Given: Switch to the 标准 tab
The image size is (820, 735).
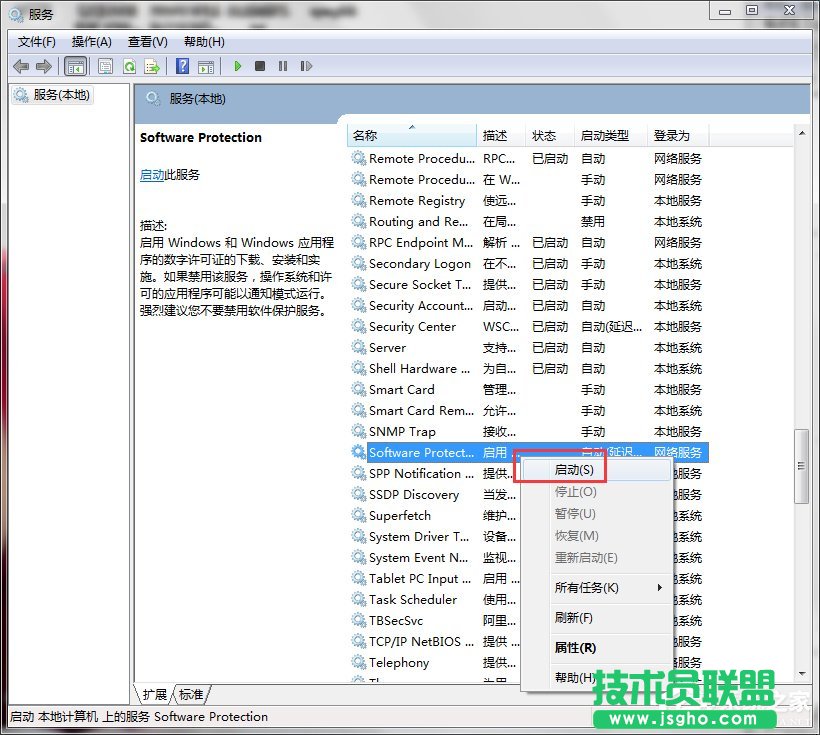Looking at the screenshot, I should 191,694.
